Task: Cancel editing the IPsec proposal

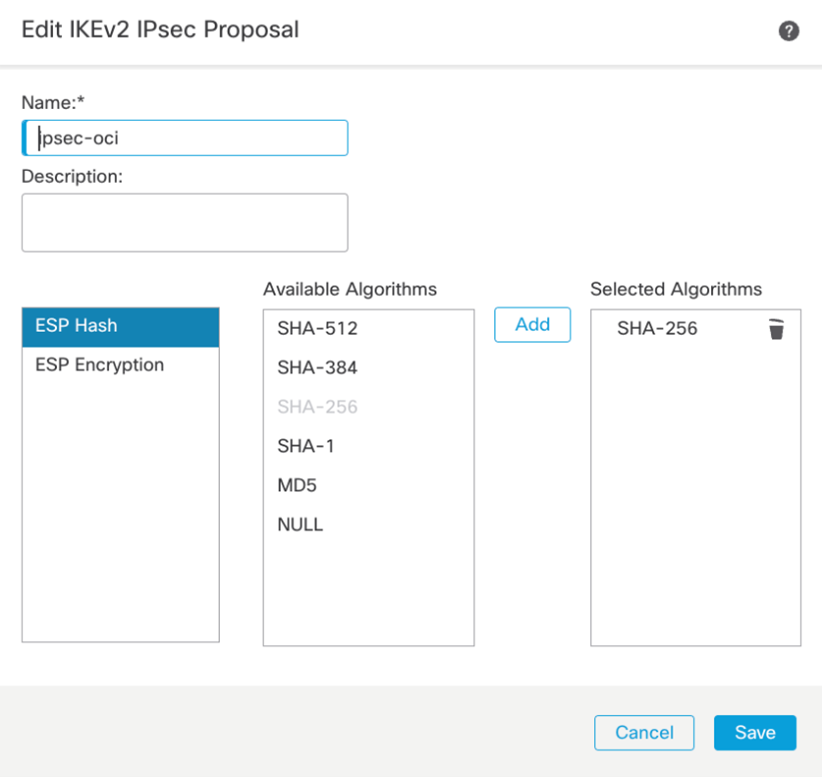Action: pyautogui.click(x=644, y=732)
